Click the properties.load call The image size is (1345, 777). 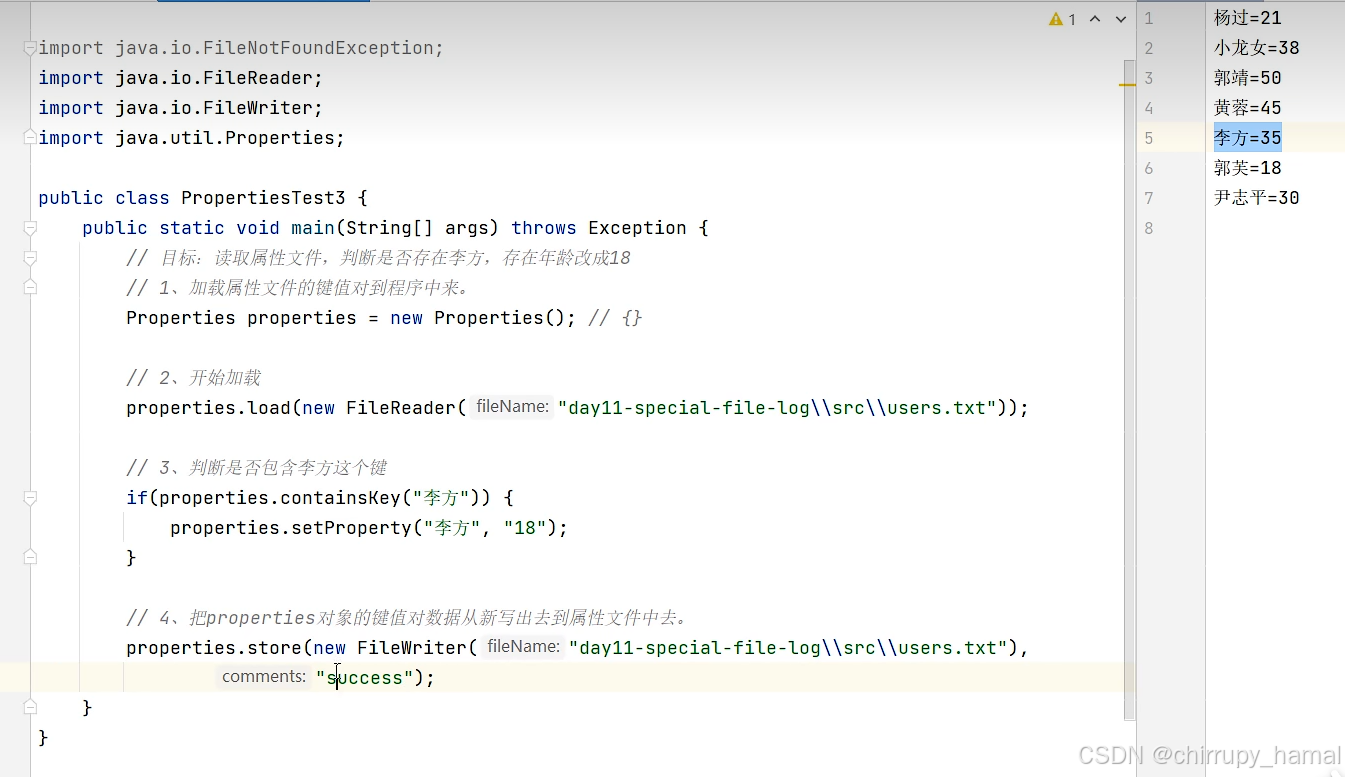tap(208, 408)
